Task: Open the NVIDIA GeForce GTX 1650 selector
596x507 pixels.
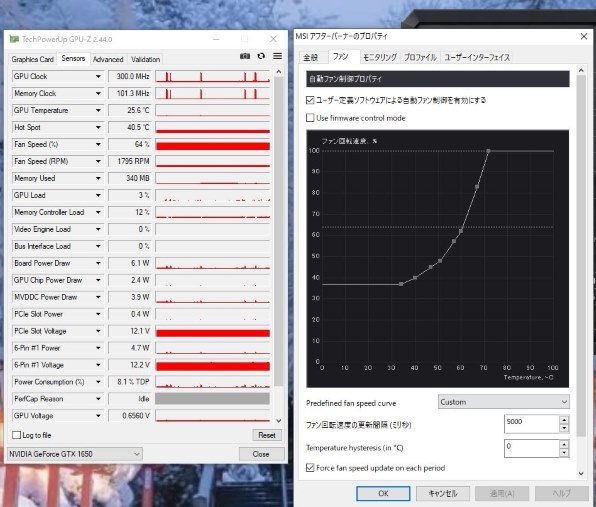Action: click(74, 454)
